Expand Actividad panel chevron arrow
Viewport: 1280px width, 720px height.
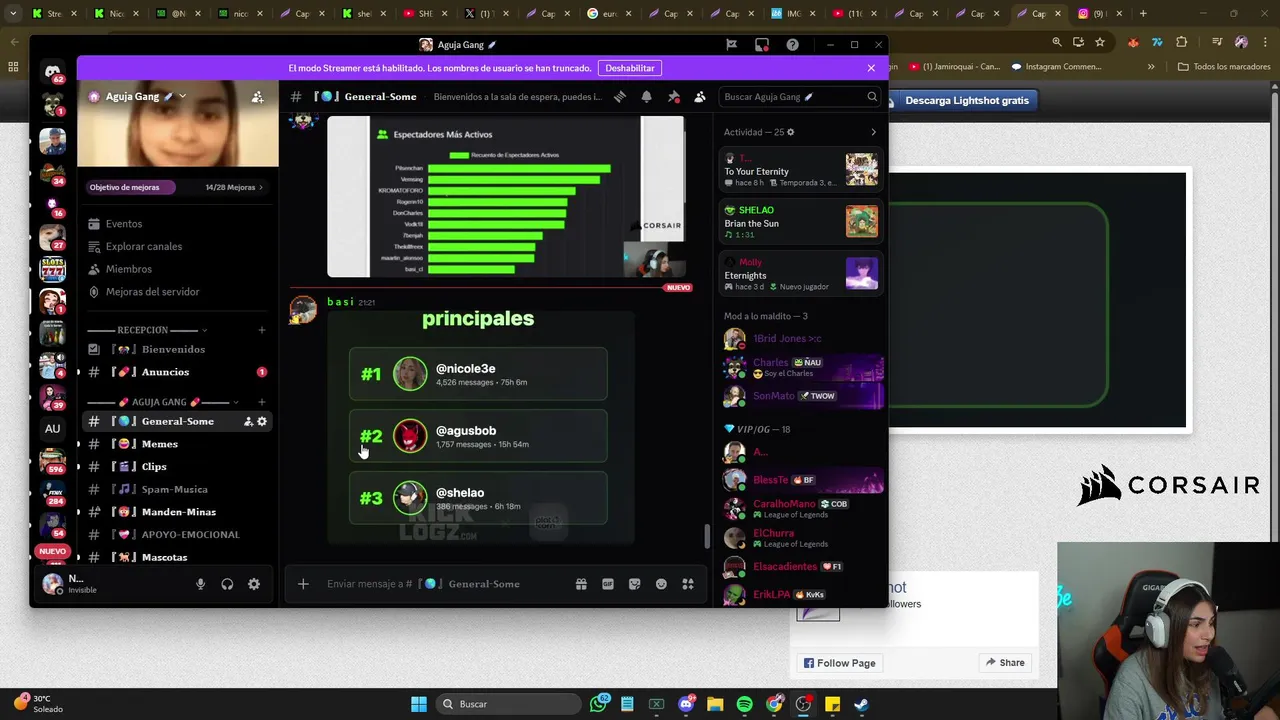pos(873,132)
